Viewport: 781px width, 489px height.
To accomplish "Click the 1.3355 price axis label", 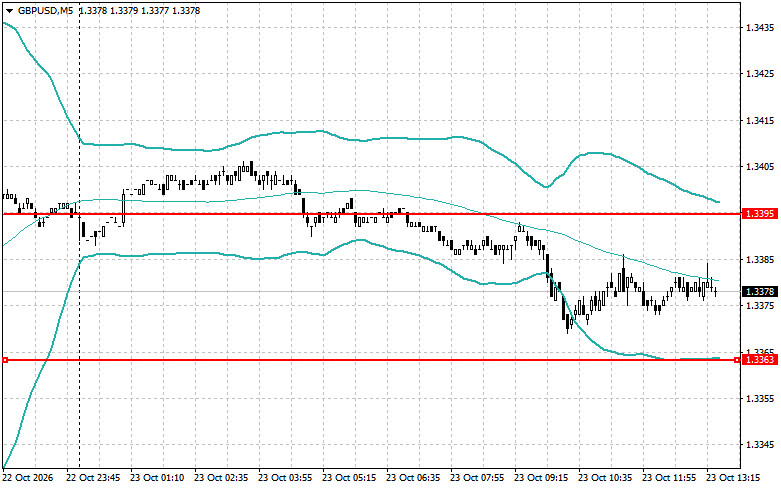I will (x=760, y=398).
